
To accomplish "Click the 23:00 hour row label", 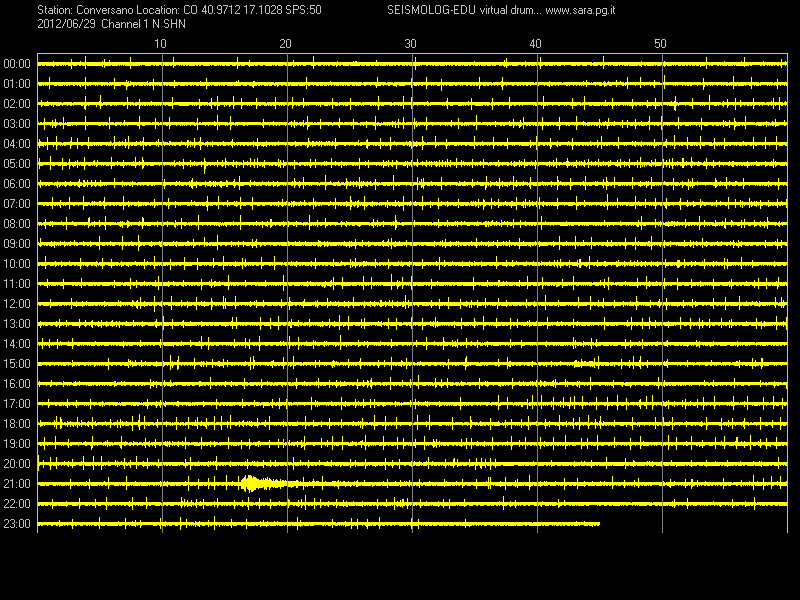I will (x=17, y=524).
